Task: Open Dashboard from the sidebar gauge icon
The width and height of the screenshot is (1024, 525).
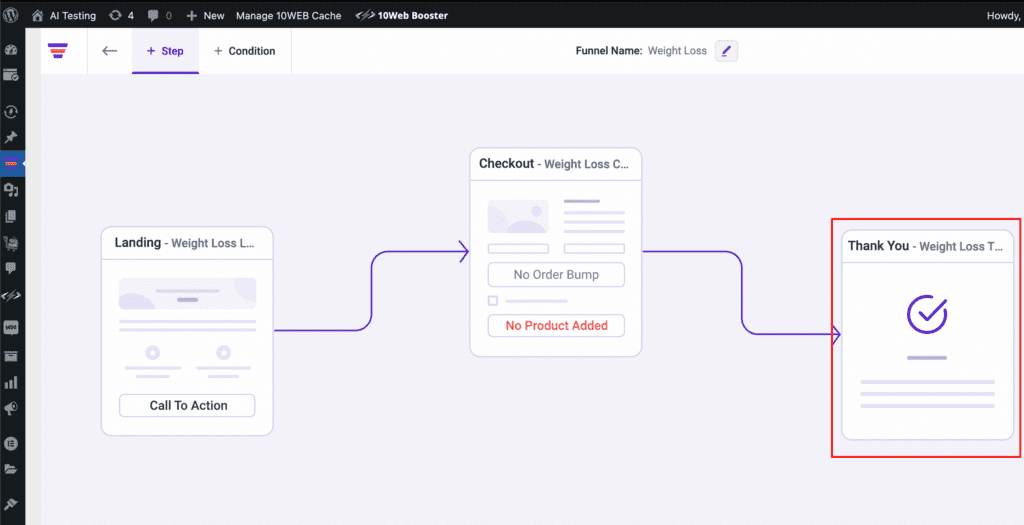Action: (x=12, y=50)
